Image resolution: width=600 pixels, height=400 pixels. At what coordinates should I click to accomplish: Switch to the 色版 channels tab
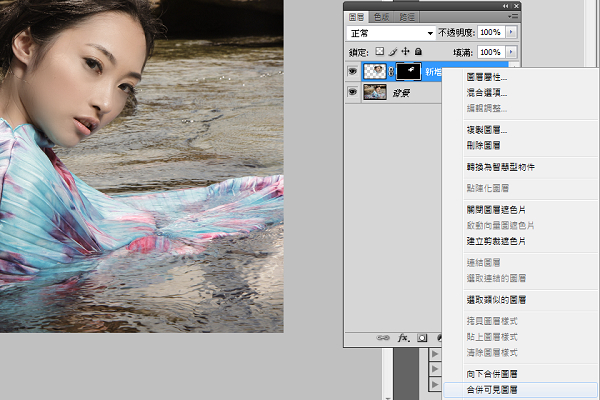(x=381, y=17)
